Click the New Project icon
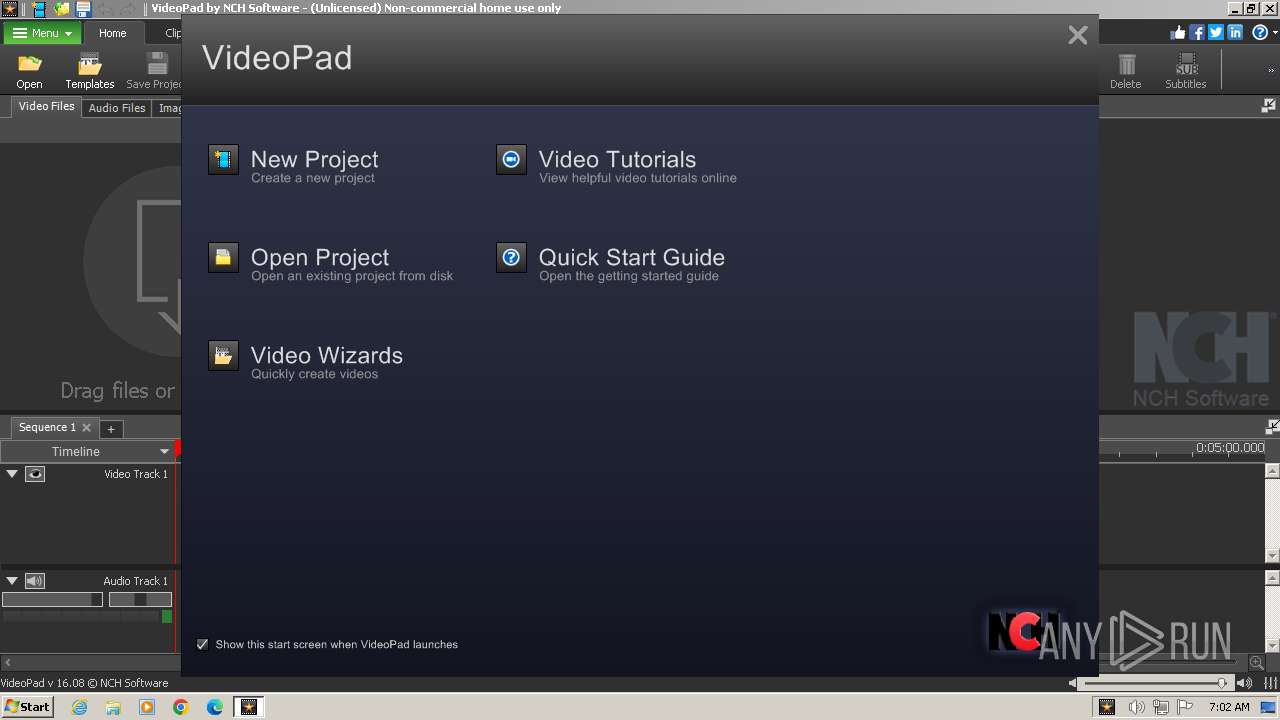The image size is (1280, 720). pos(223,159)
